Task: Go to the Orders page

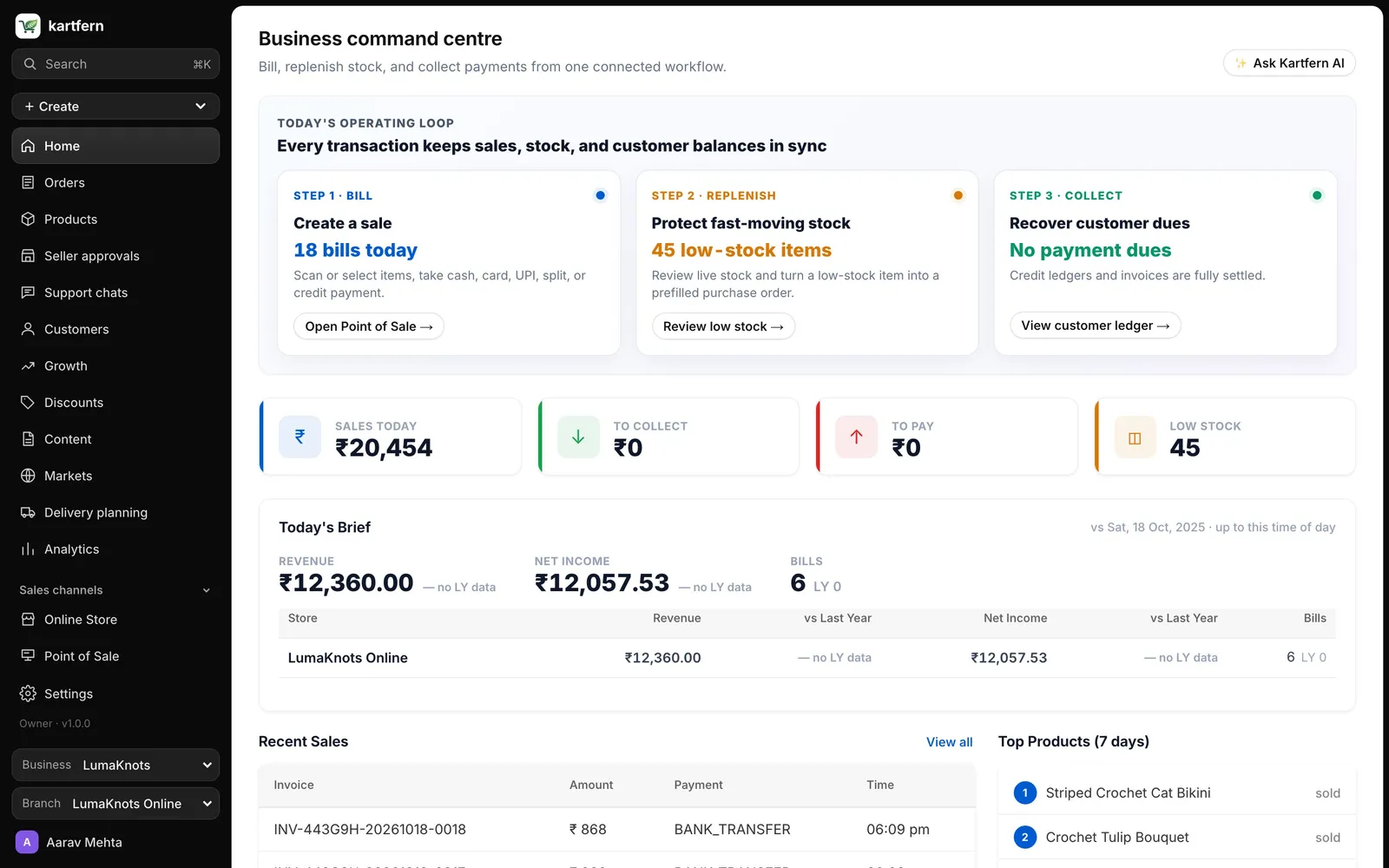Action: [115, 182]
